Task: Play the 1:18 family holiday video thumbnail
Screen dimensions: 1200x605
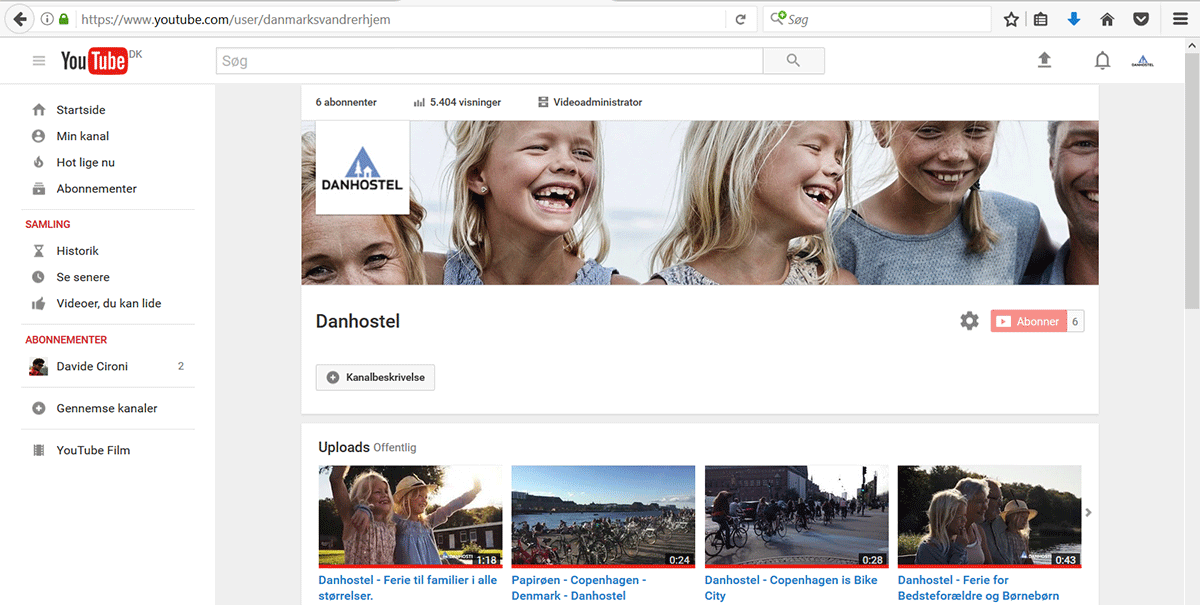Action: click(x=410, y=517)
